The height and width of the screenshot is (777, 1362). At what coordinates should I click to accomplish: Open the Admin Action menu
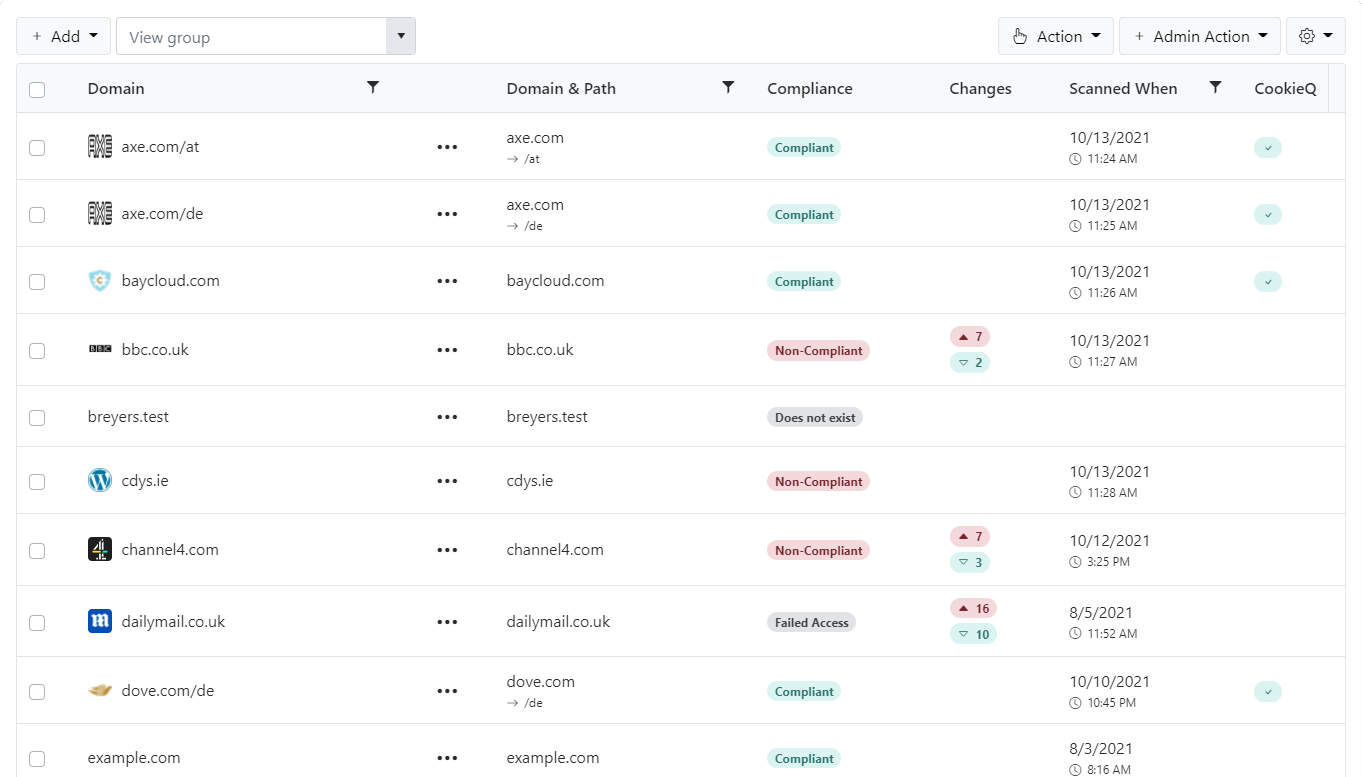click(x=1199, y=36)
